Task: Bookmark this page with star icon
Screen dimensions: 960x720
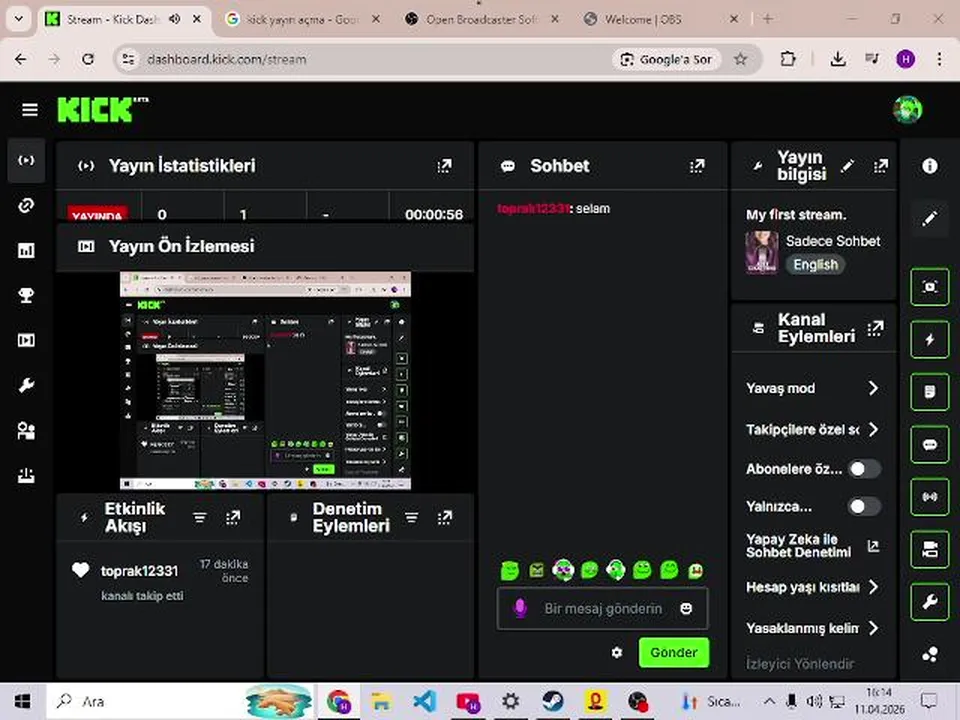Action: pos(740,59)
